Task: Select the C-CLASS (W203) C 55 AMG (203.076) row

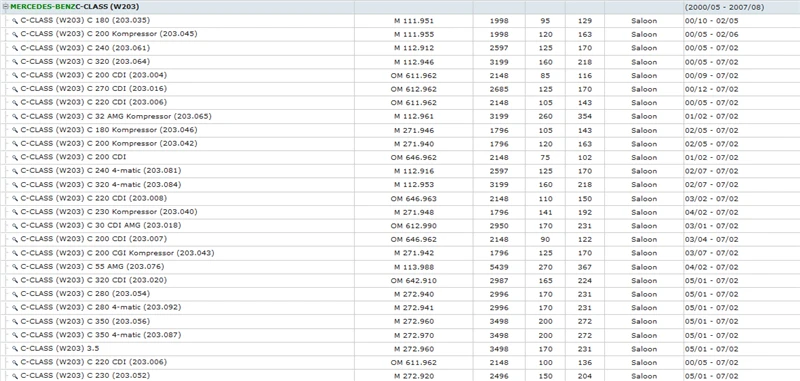Action: [x=400, y=267]
